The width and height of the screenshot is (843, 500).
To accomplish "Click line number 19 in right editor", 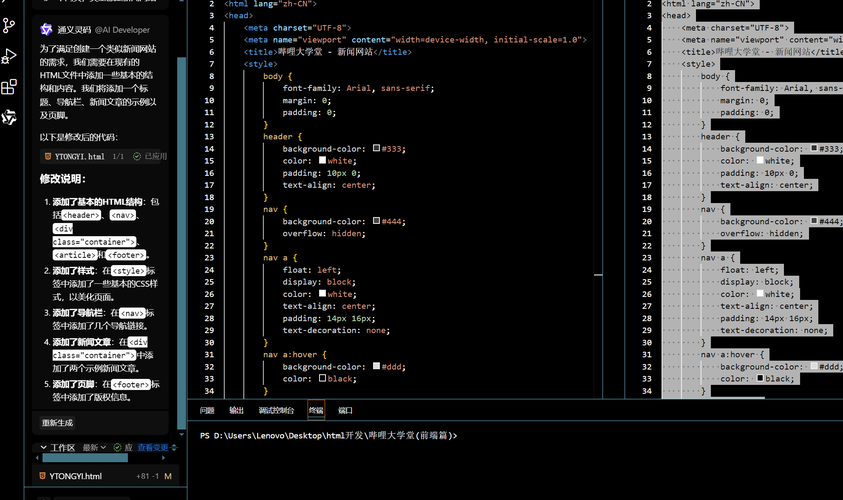I will coord(647,209).
